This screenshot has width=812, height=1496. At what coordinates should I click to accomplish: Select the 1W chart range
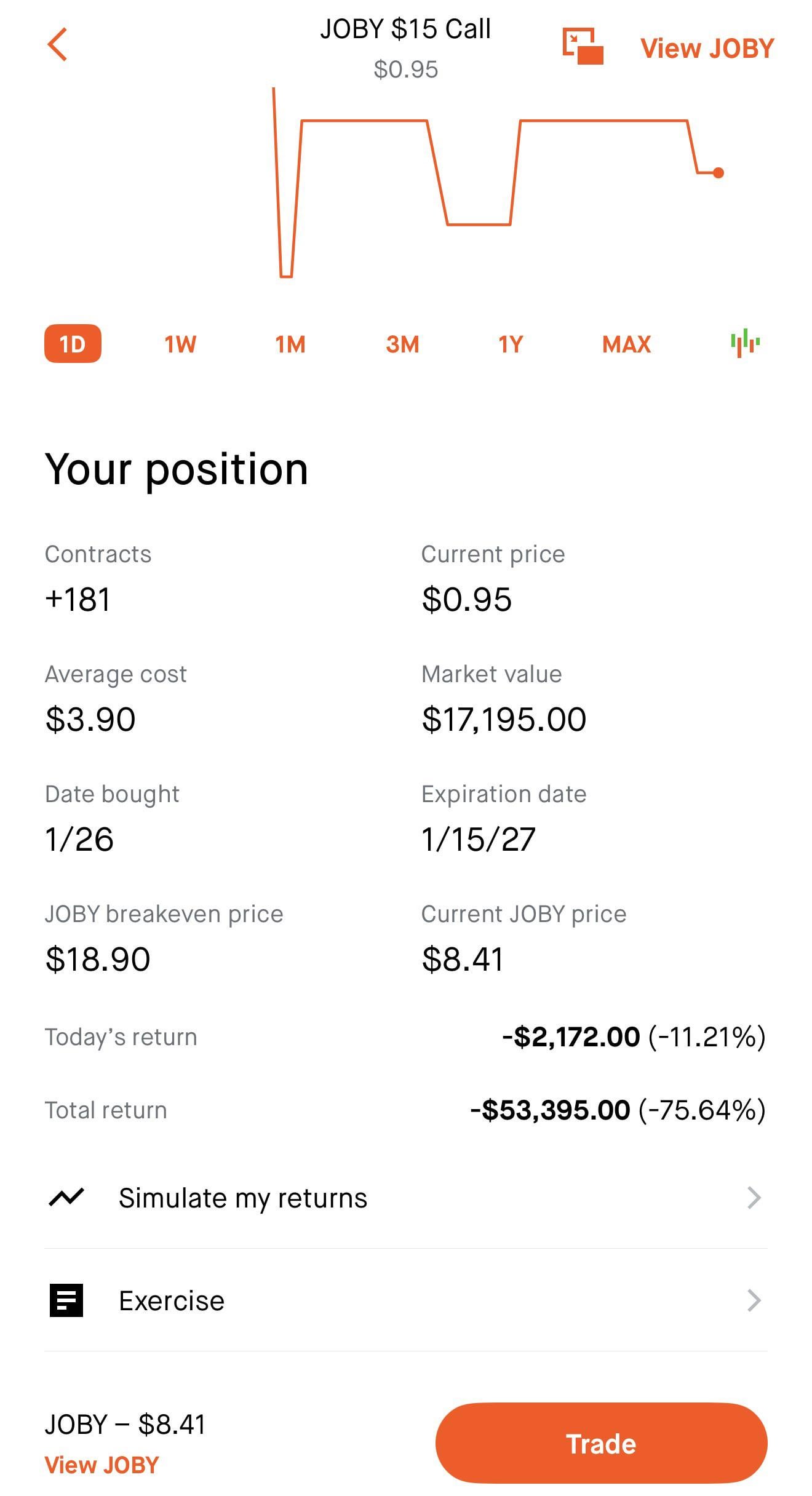180,344
